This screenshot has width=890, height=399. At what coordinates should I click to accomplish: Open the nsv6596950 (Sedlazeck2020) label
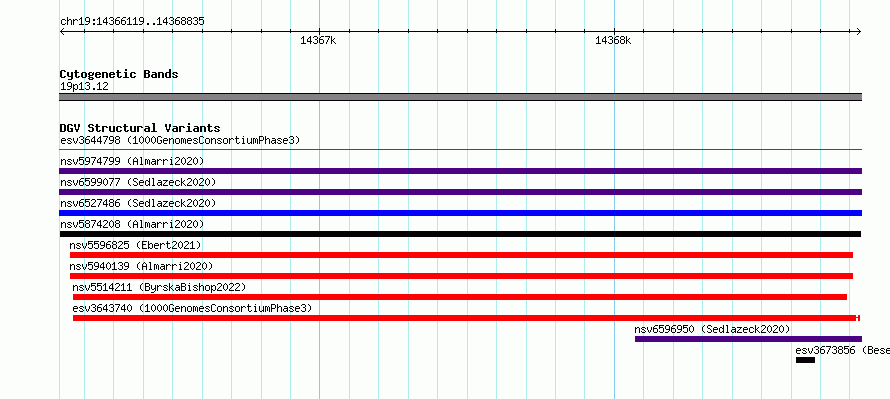click(x=712, y=329)
